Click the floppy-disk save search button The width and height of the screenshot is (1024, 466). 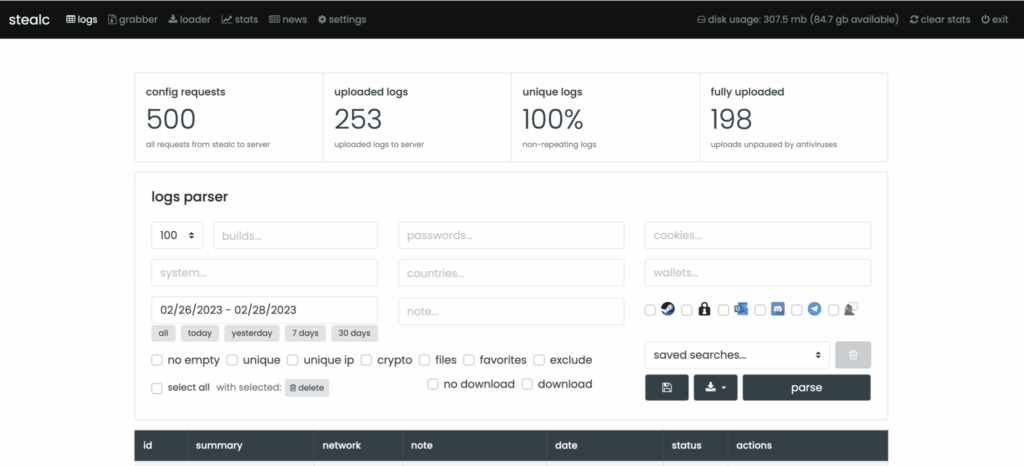(x=667, y=388)
